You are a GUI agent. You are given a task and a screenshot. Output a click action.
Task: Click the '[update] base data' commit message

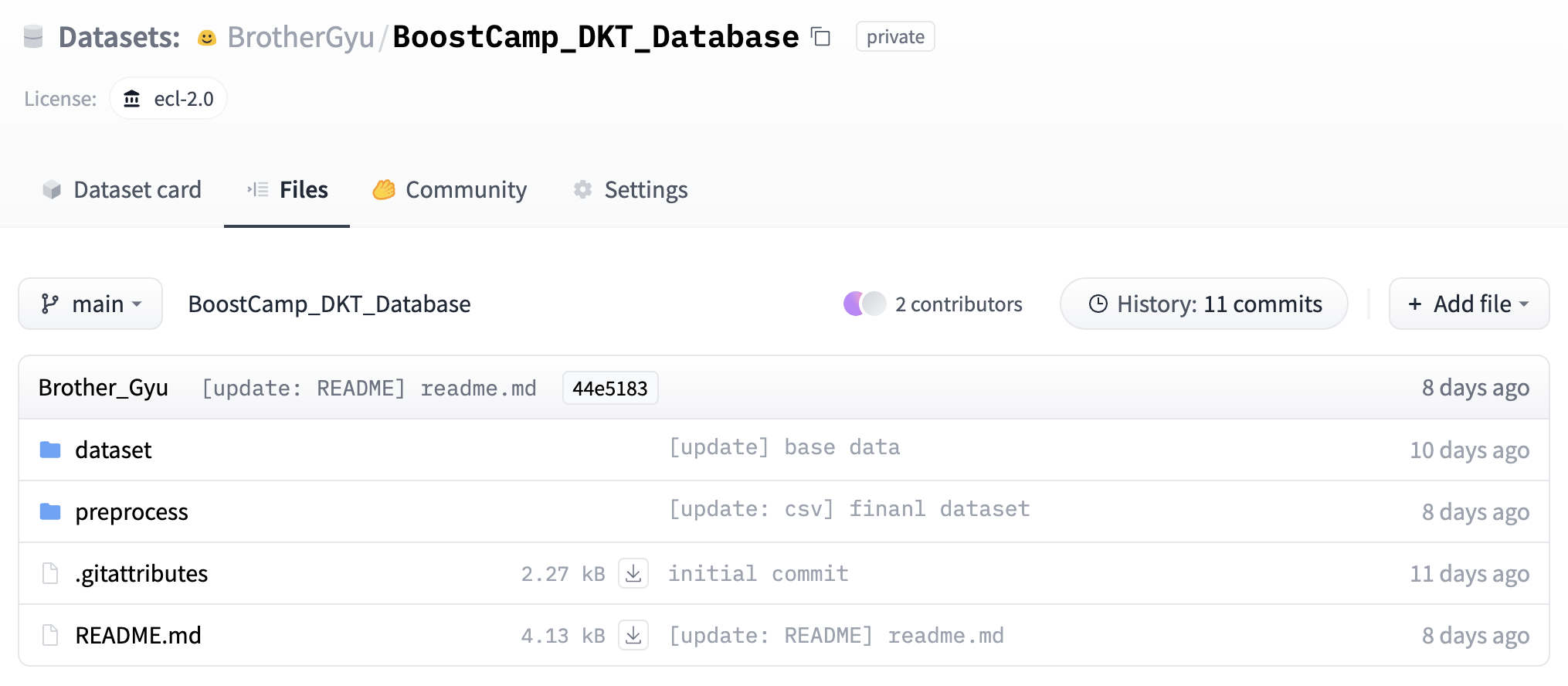coord(784,447)
